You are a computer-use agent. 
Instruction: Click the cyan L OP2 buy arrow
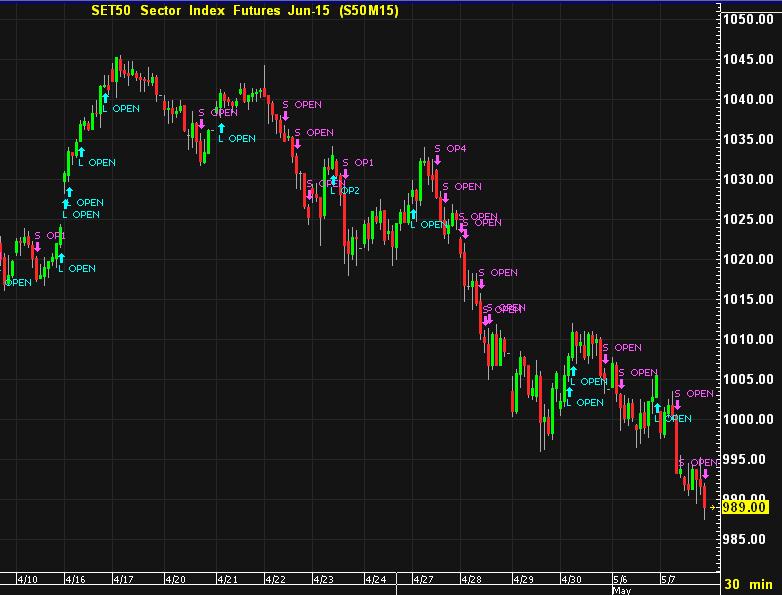(x=333, y=181)
